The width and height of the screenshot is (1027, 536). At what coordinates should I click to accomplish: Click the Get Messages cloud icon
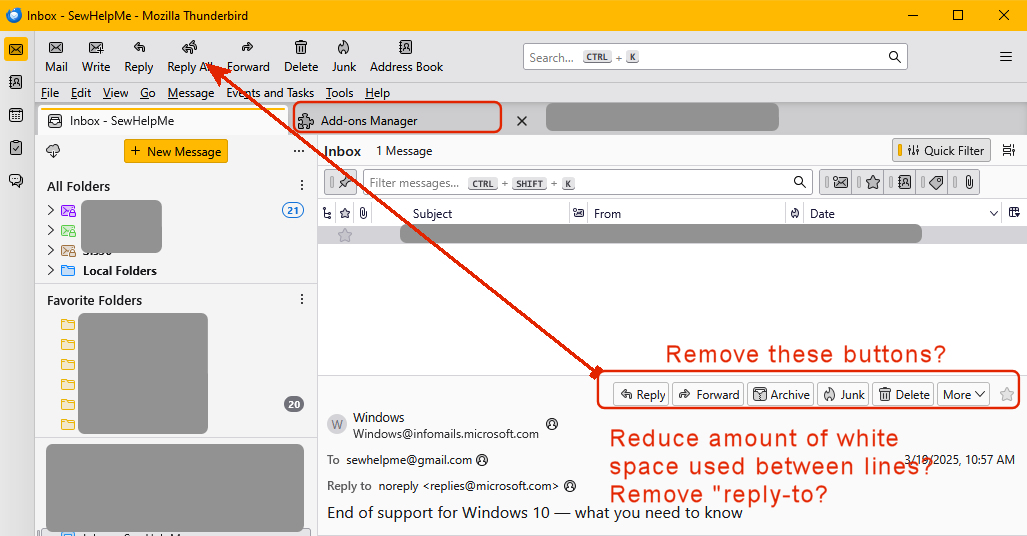tap(53, 151)
